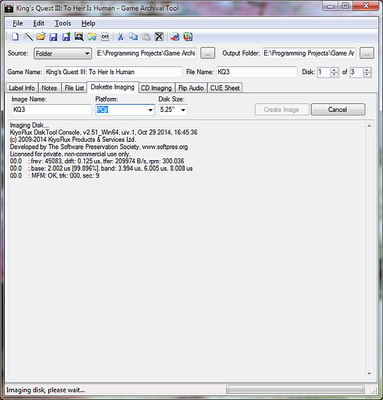
Task: Switch to the File List tab
Action: 74,88
